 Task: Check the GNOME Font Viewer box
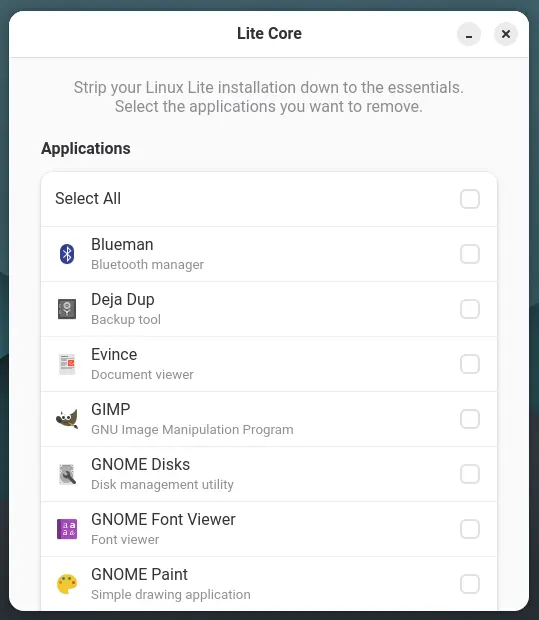pos(470,529)
